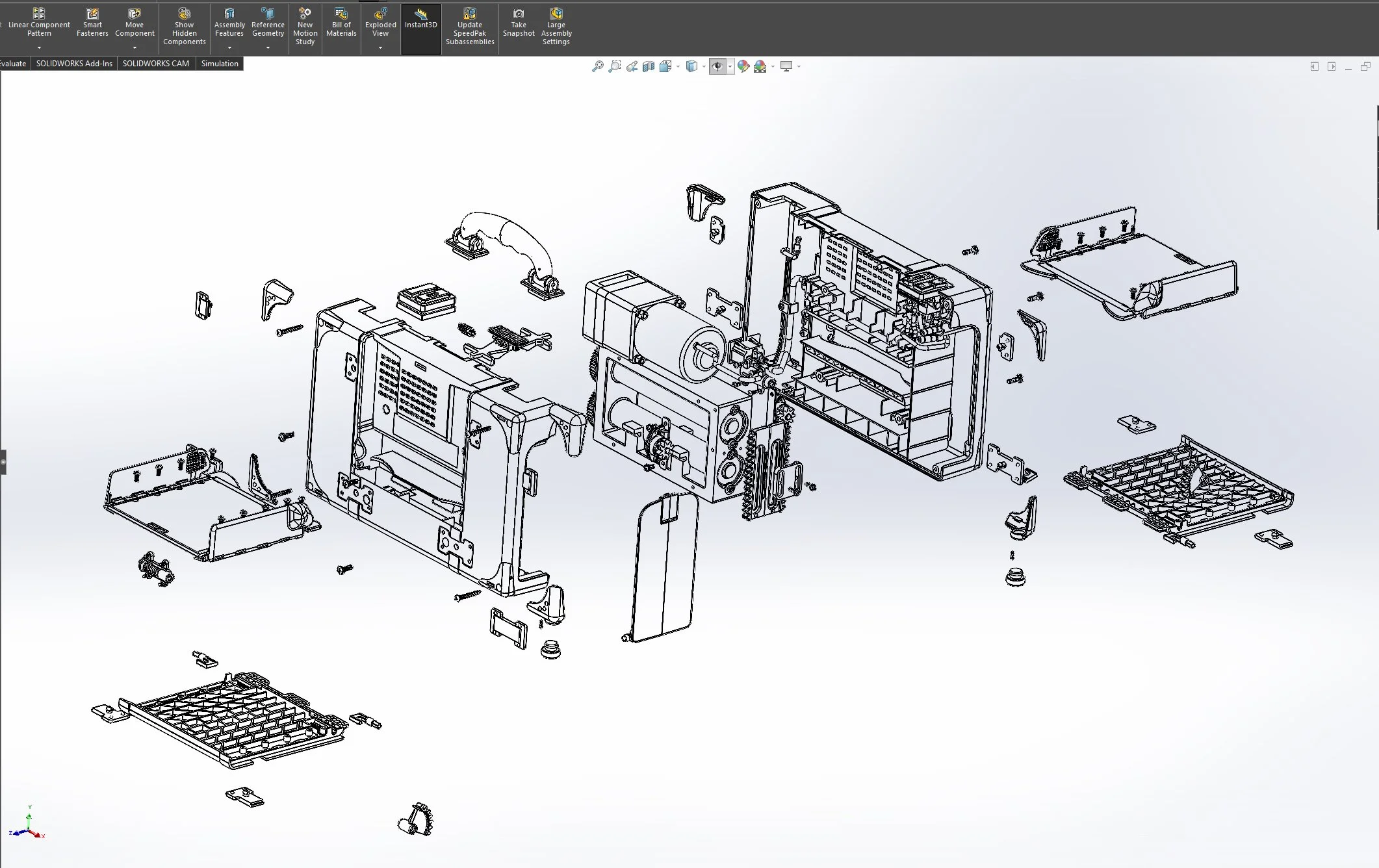The height and width of the screenshot is (868, 1379).
Task: Click Update SpeedPak Subassemblies button
Action: (x=470, y=27)
